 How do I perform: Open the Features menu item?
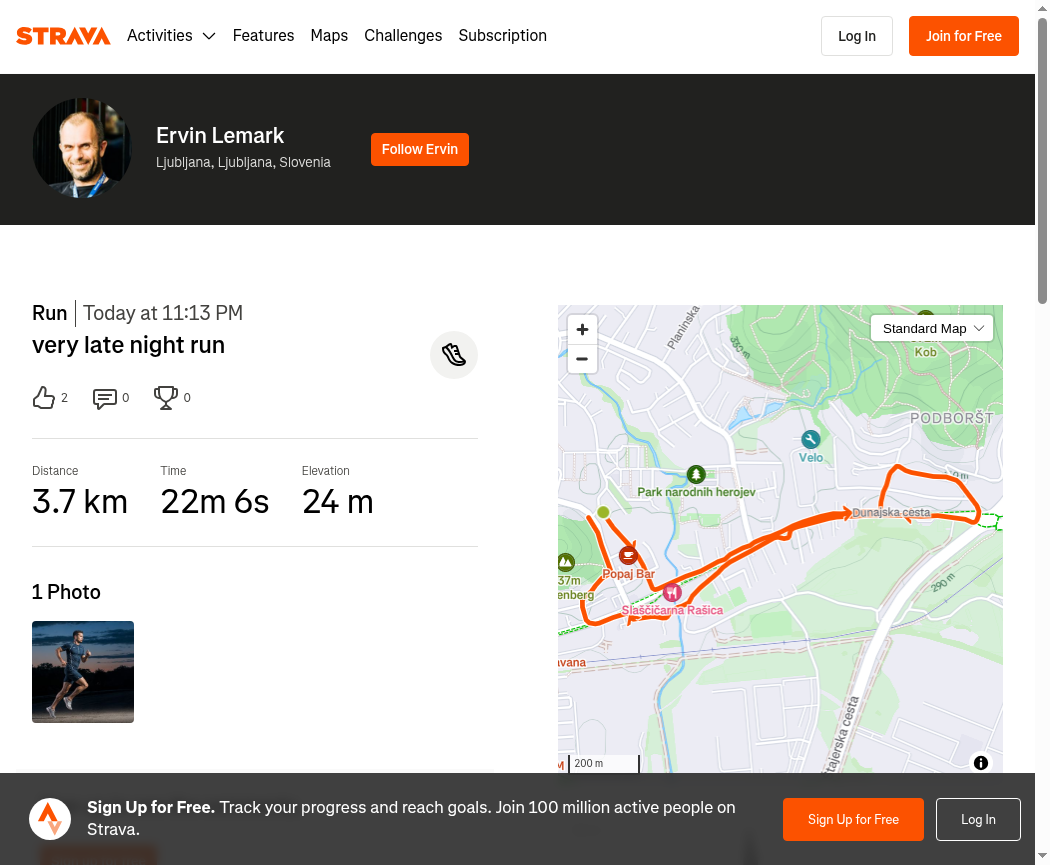[263, 35]
